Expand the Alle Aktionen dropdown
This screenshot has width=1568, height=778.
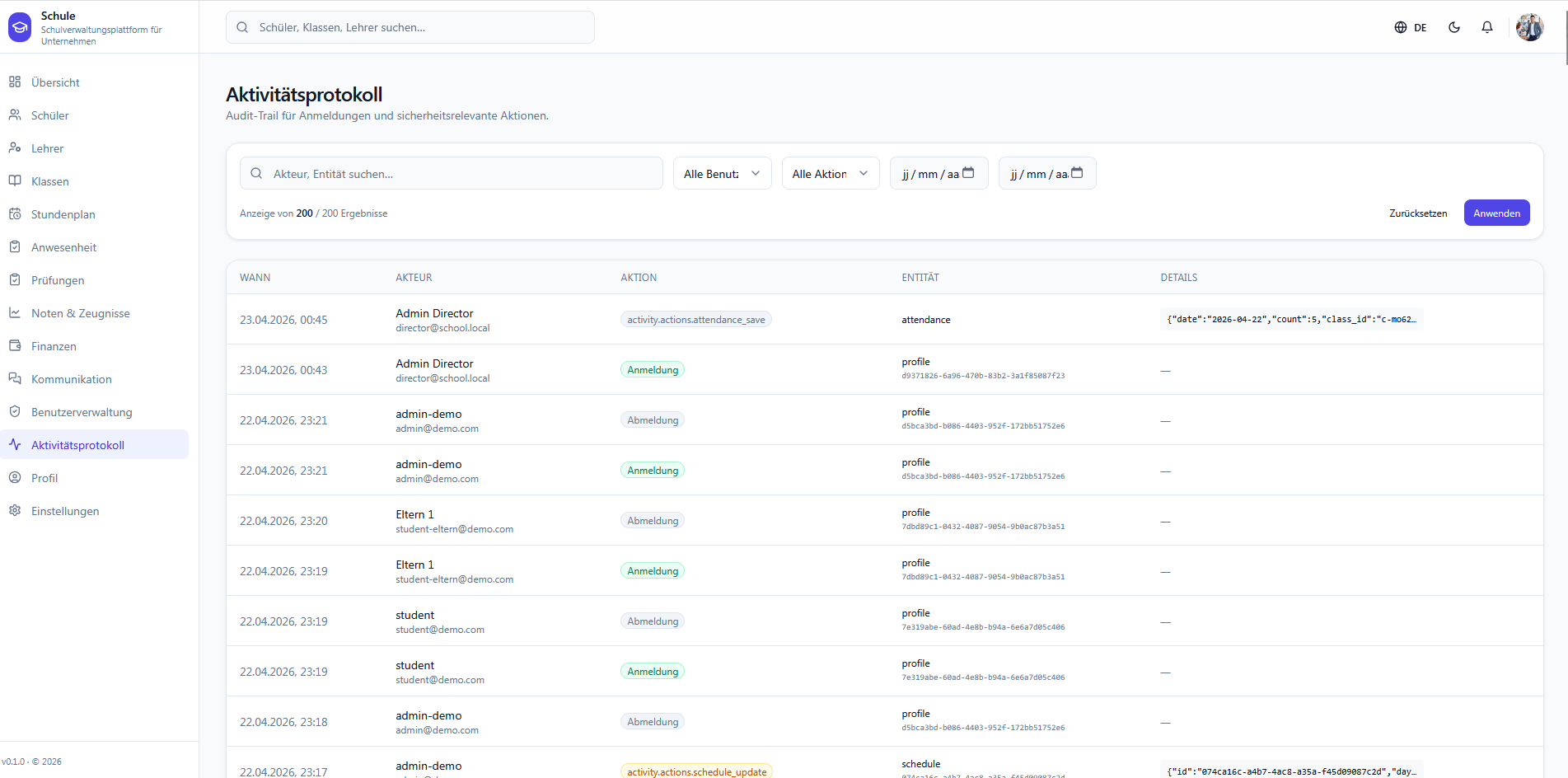(x=831, y=173)
